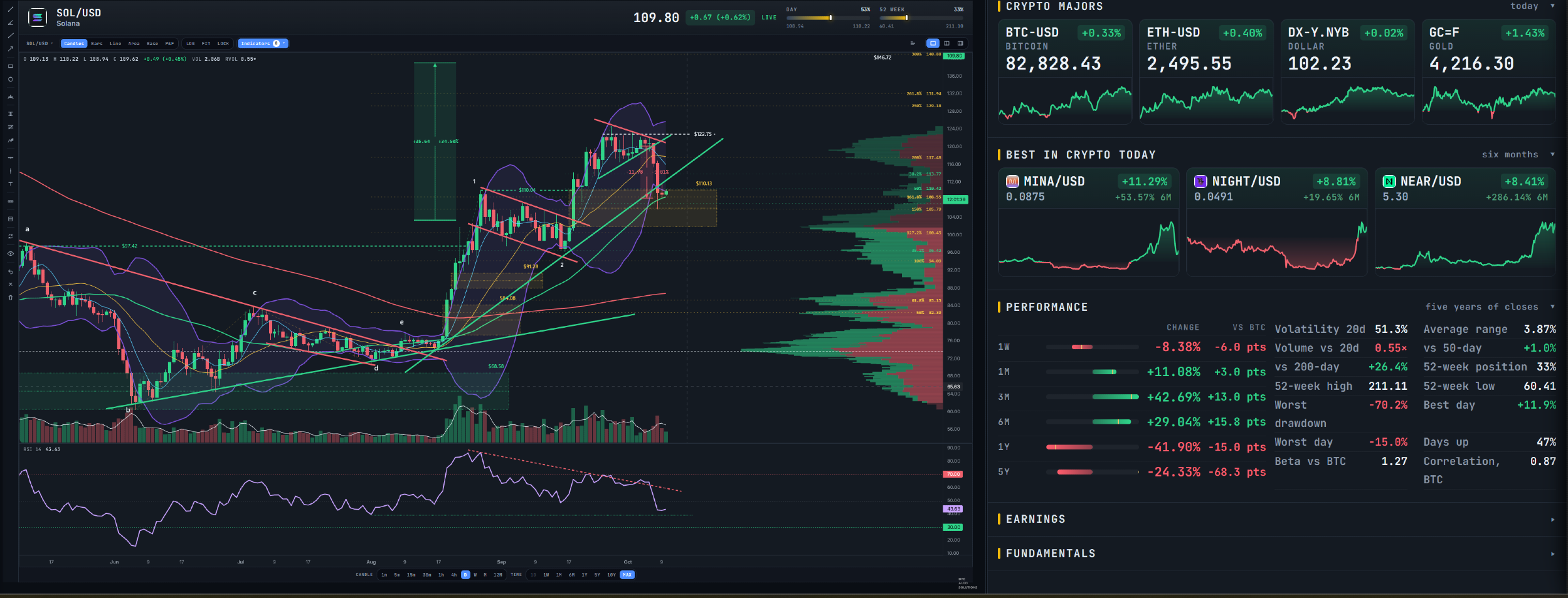Click the undo arrow in drawing toolbar

tap(10, 272)
